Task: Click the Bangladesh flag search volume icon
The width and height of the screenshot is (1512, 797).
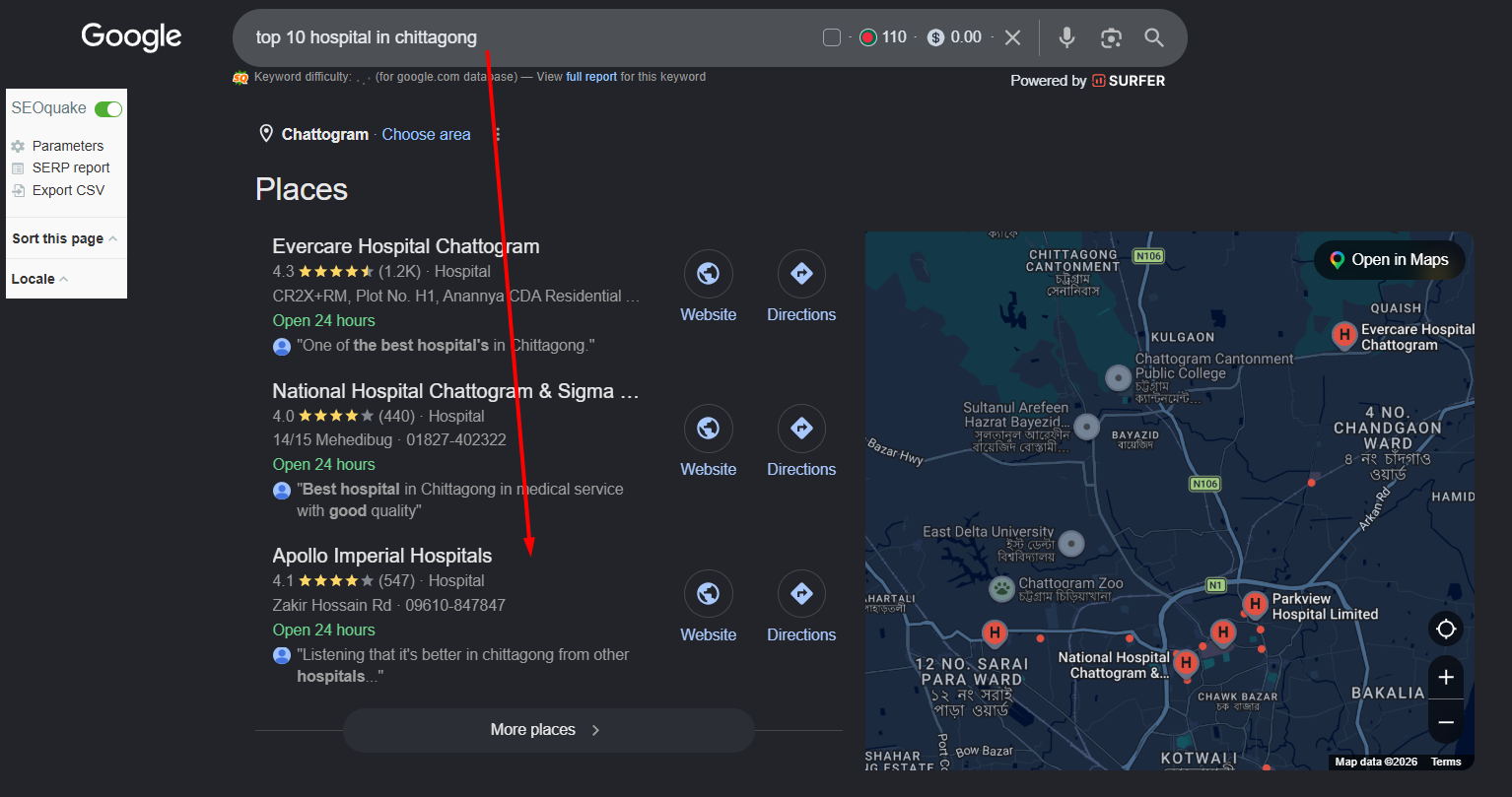Action: pyautogui.click(x=868, y=37)
